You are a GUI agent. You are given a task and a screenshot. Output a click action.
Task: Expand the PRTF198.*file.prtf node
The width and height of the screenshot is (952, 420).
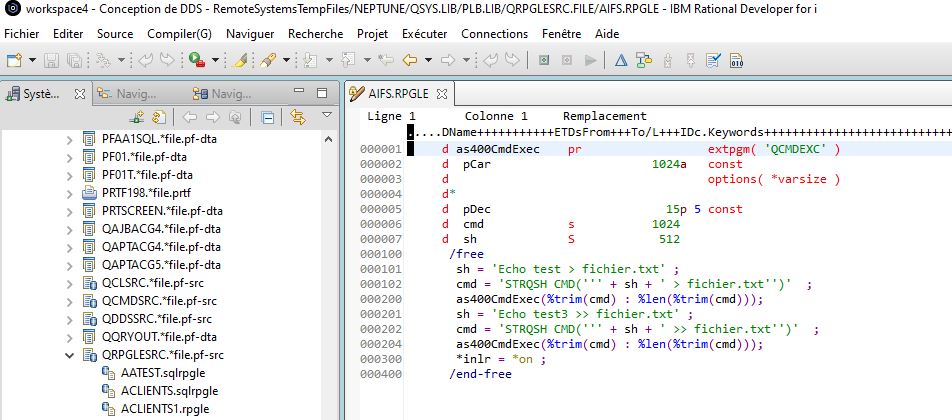pyautogui.click(x=69, y=194)
